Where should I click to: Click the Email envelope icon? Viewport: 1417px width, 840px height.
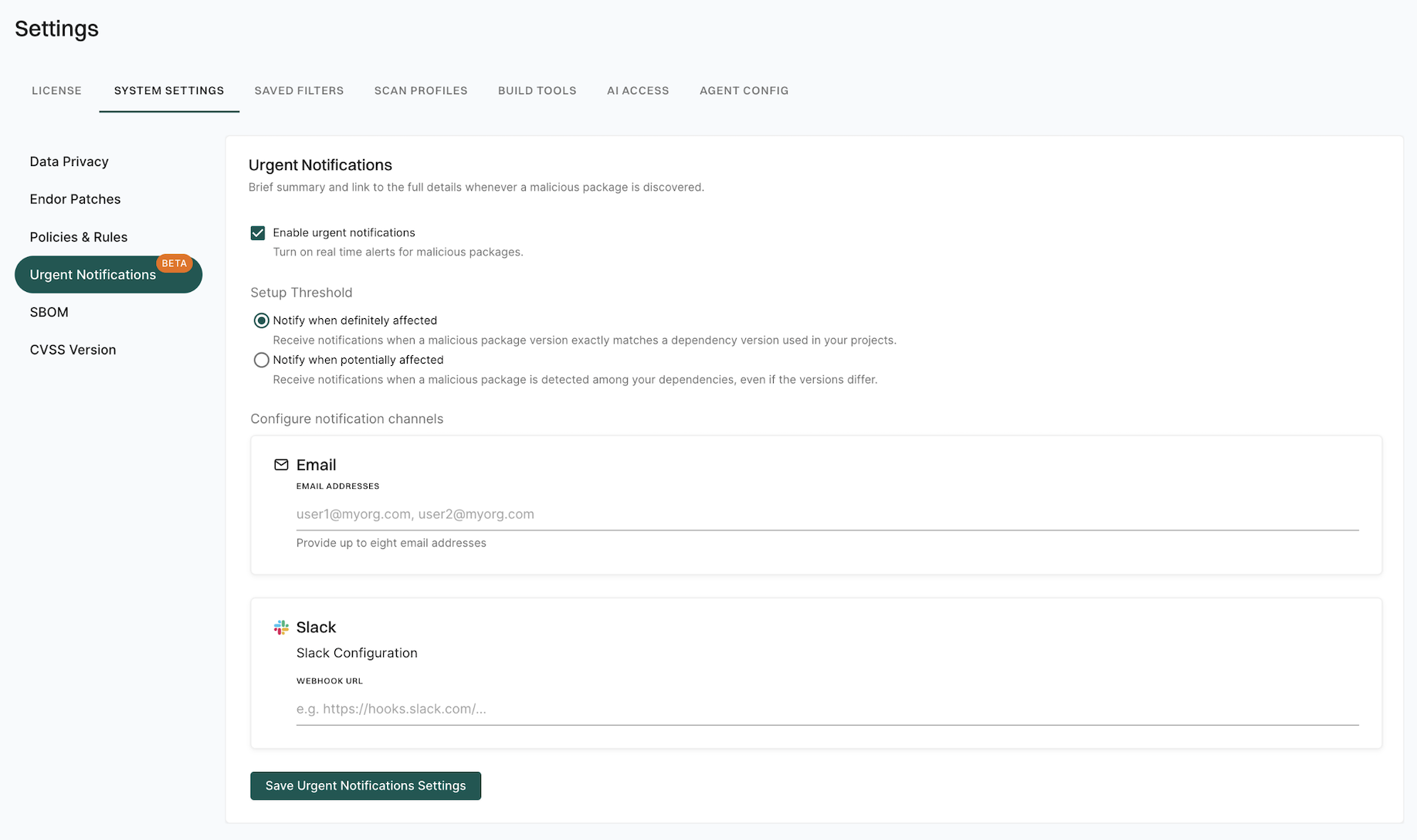(281, 465)
